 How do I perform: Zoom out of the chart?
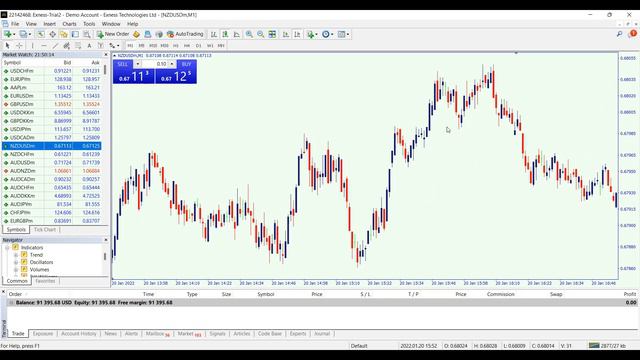(260, 34)
